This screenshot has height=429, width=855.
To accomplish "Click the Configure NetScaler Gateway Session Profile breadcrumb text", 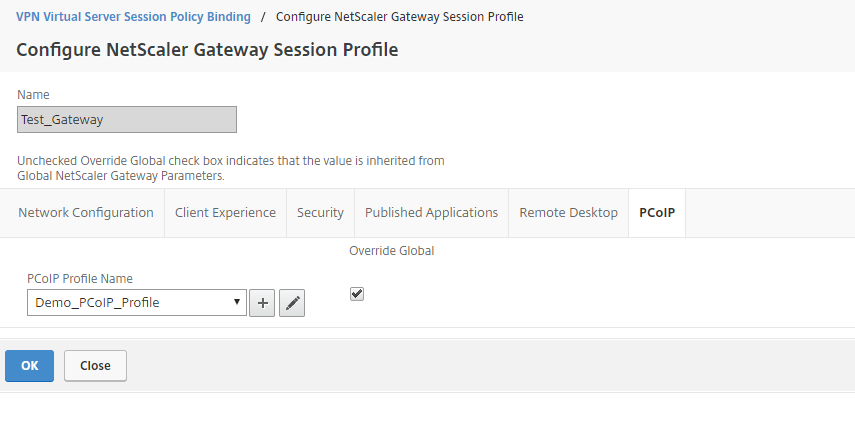I will click(x=400, y=17).
